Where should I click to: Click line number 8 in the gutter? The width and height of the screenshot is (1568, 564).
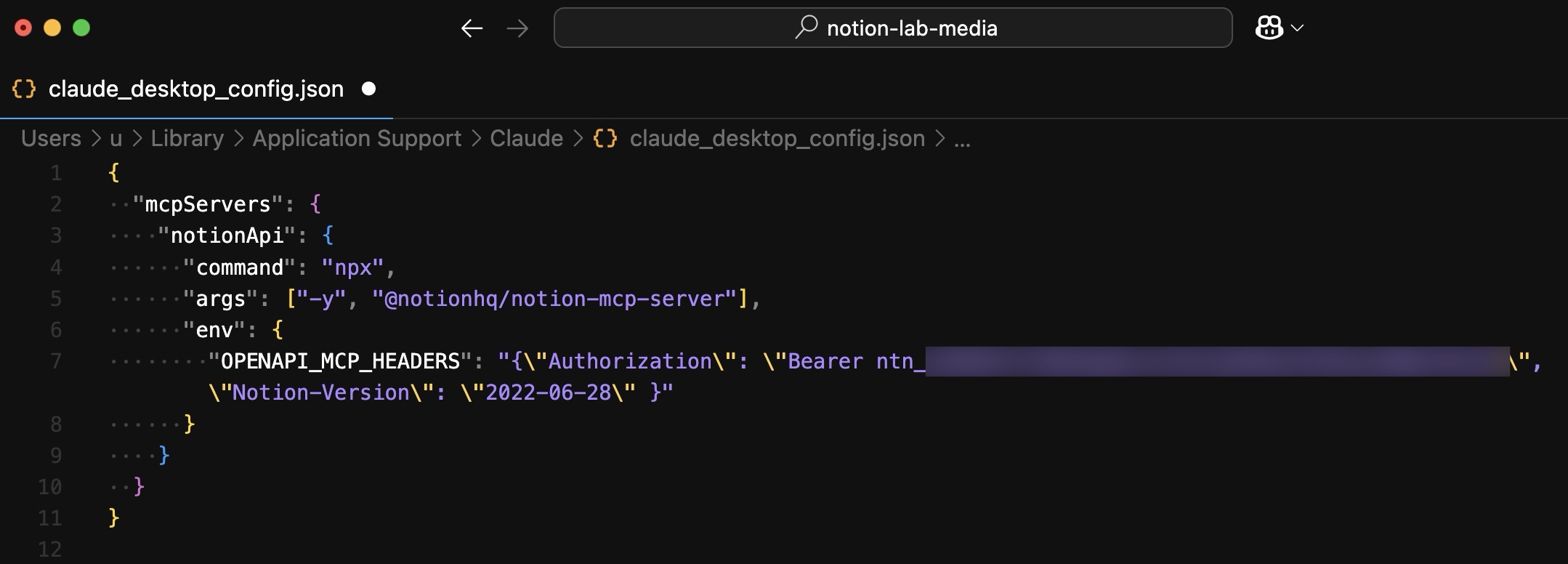click(x=56, y=424)
